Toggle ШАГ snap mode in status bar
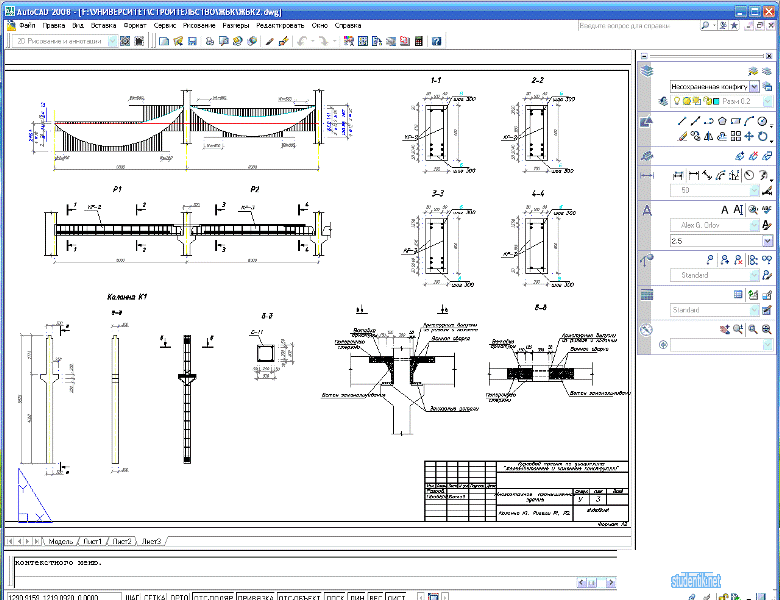Screen dimensions: 780x600 (x=132, y=597)
